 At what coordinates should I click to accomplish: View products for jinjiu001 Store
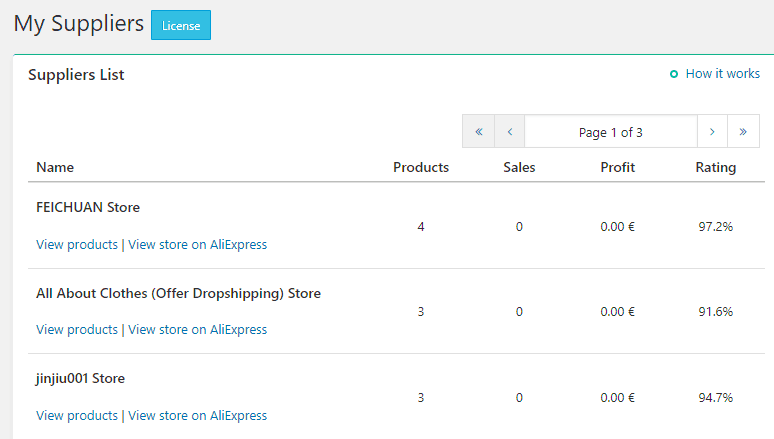point(77,415)
